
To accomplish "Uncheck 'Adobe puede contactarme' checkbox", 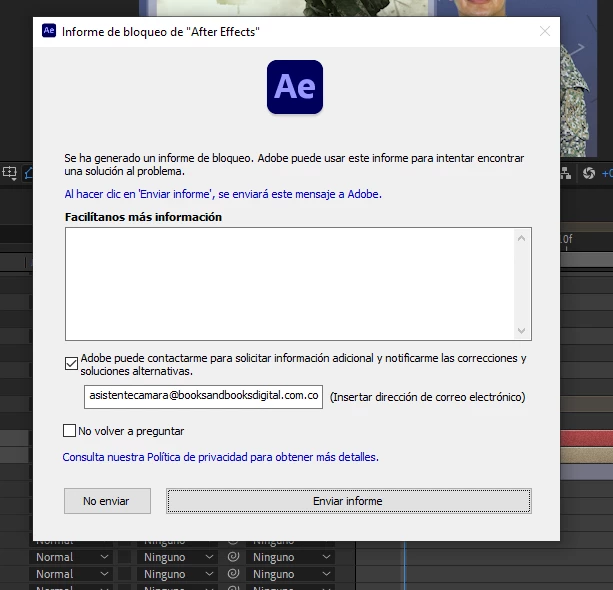I will (x=71, y=364).
